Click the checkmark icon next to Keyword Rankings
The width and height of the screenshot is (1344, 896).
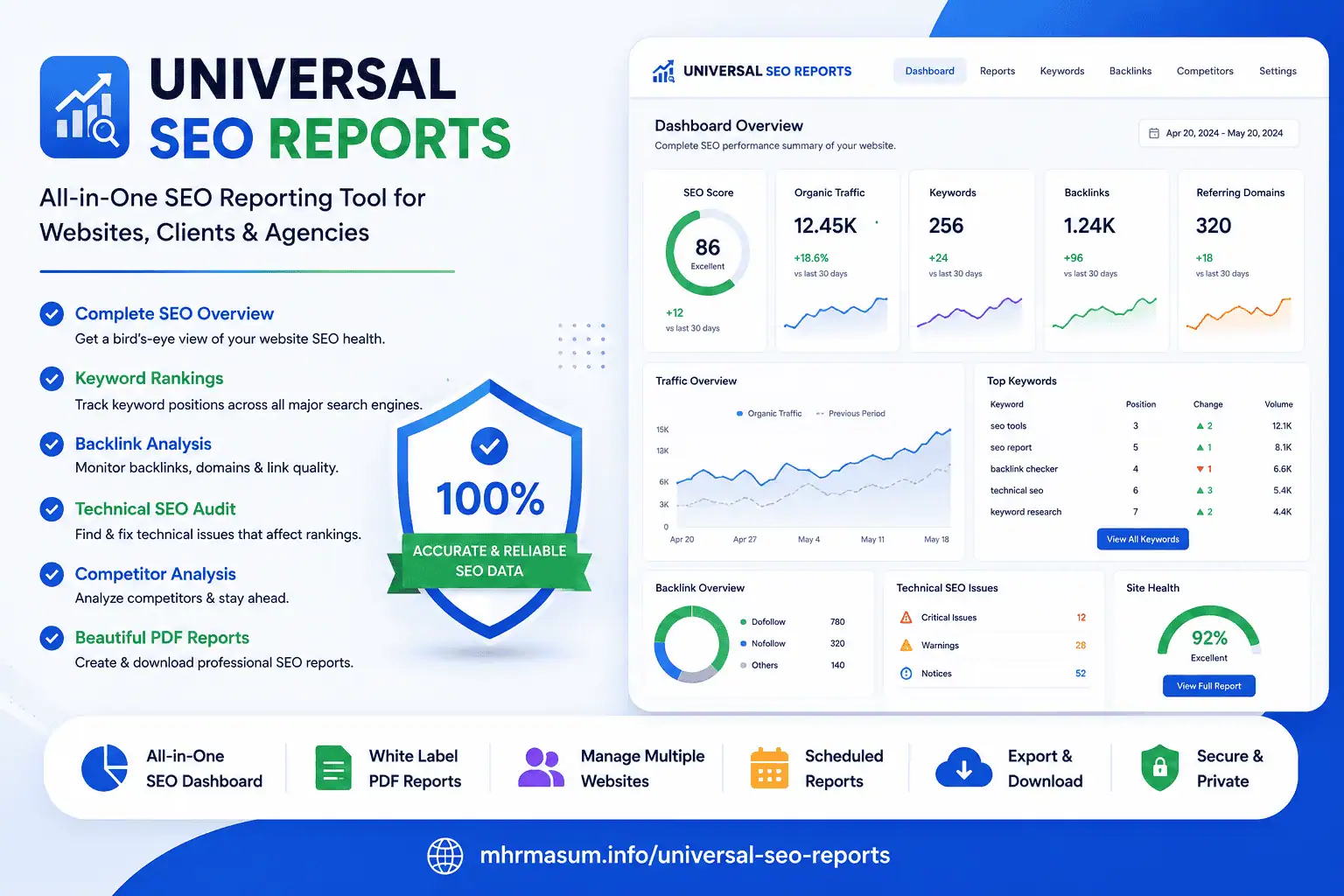tap(52, 378)
